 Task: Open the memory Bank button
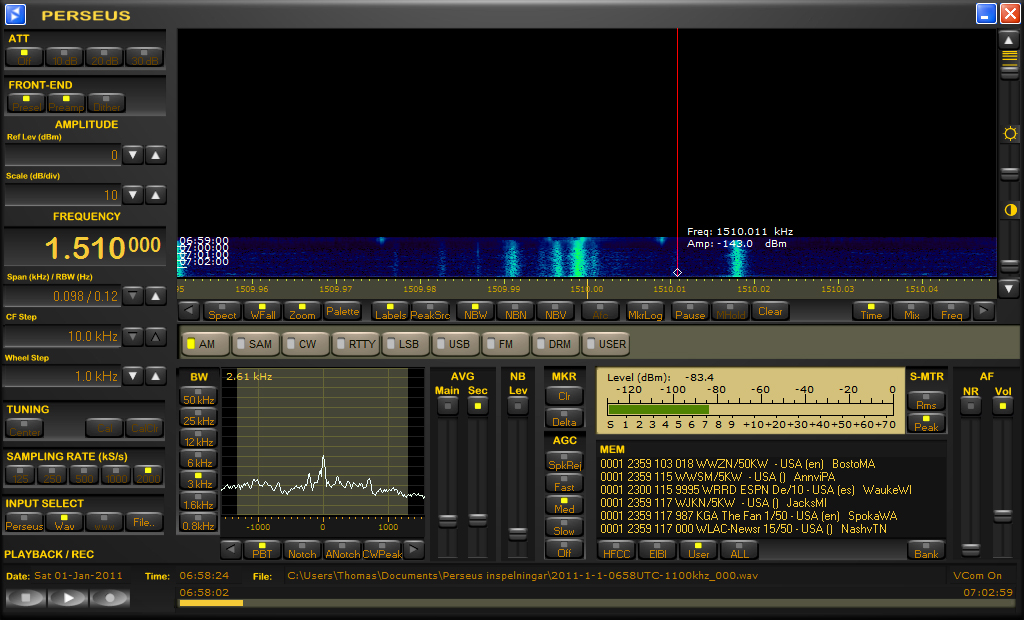pos(926,550)
